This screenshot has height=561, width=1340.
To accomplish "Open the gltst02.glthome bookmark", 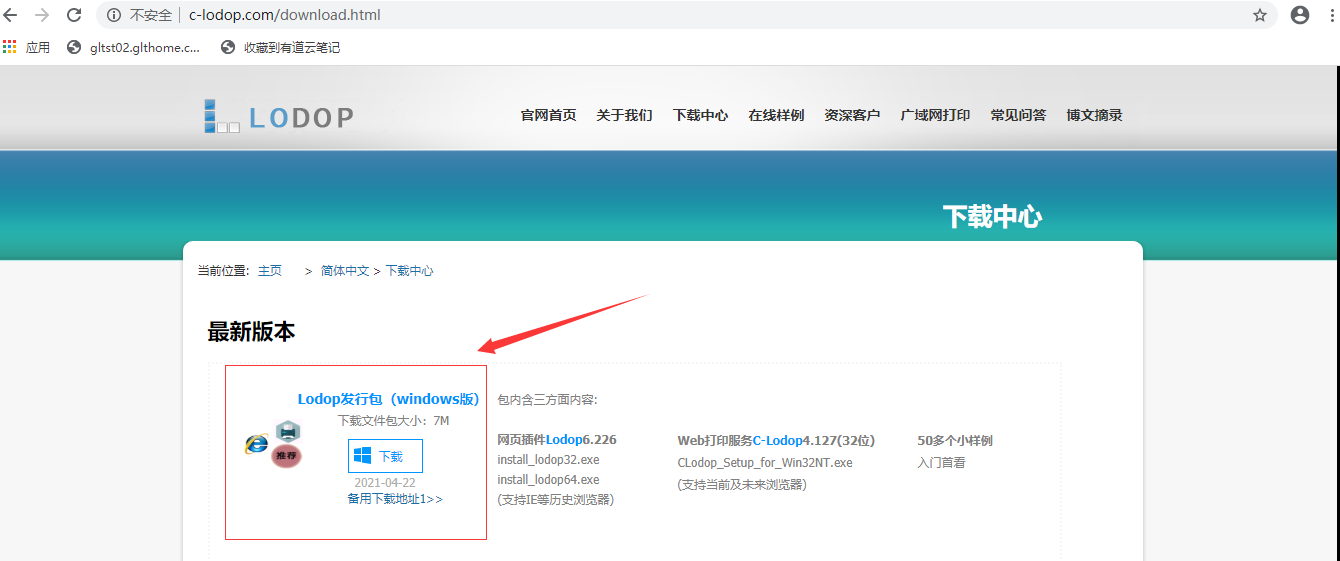I will (x=133, y=47).
